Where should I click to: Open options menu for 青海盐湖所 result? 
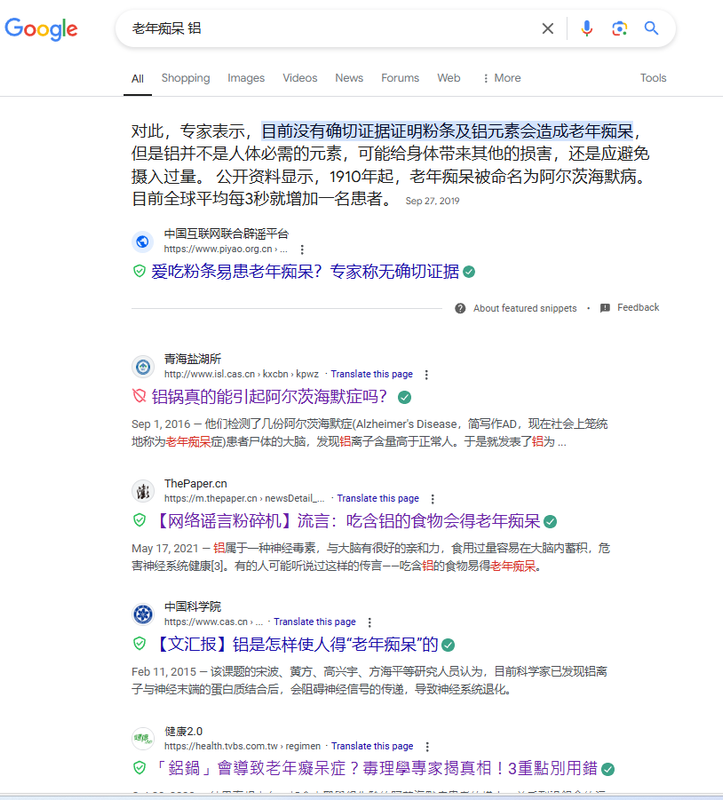click(427, 374)
